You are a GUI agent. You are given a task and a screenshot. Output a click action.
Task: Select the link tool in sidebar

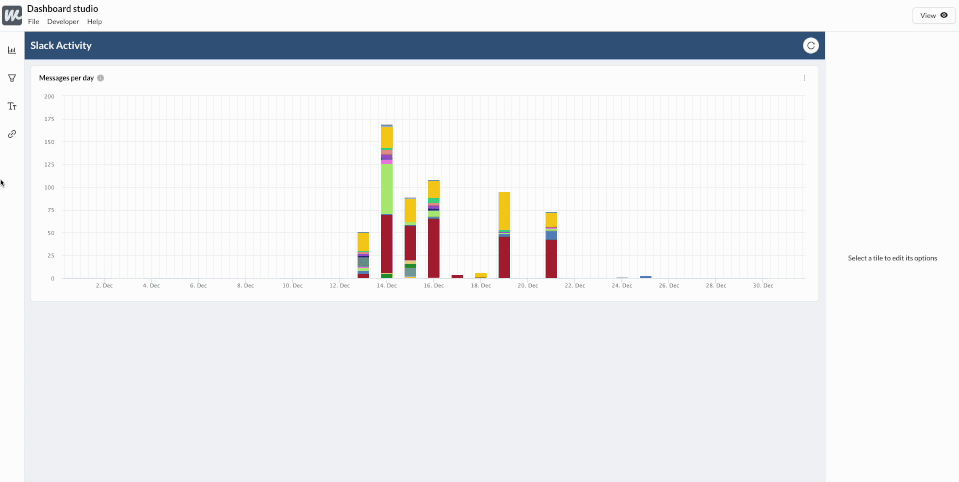(x=12, y=134)
